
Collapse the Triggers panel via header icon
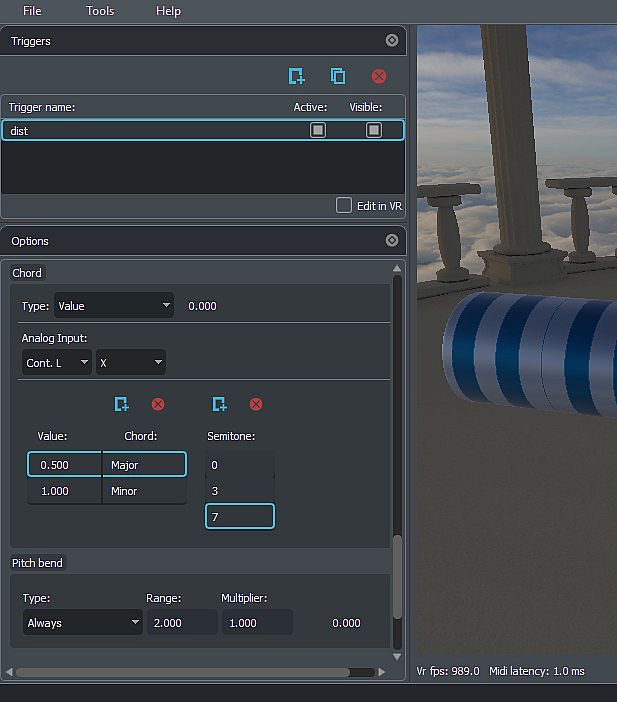392,41
